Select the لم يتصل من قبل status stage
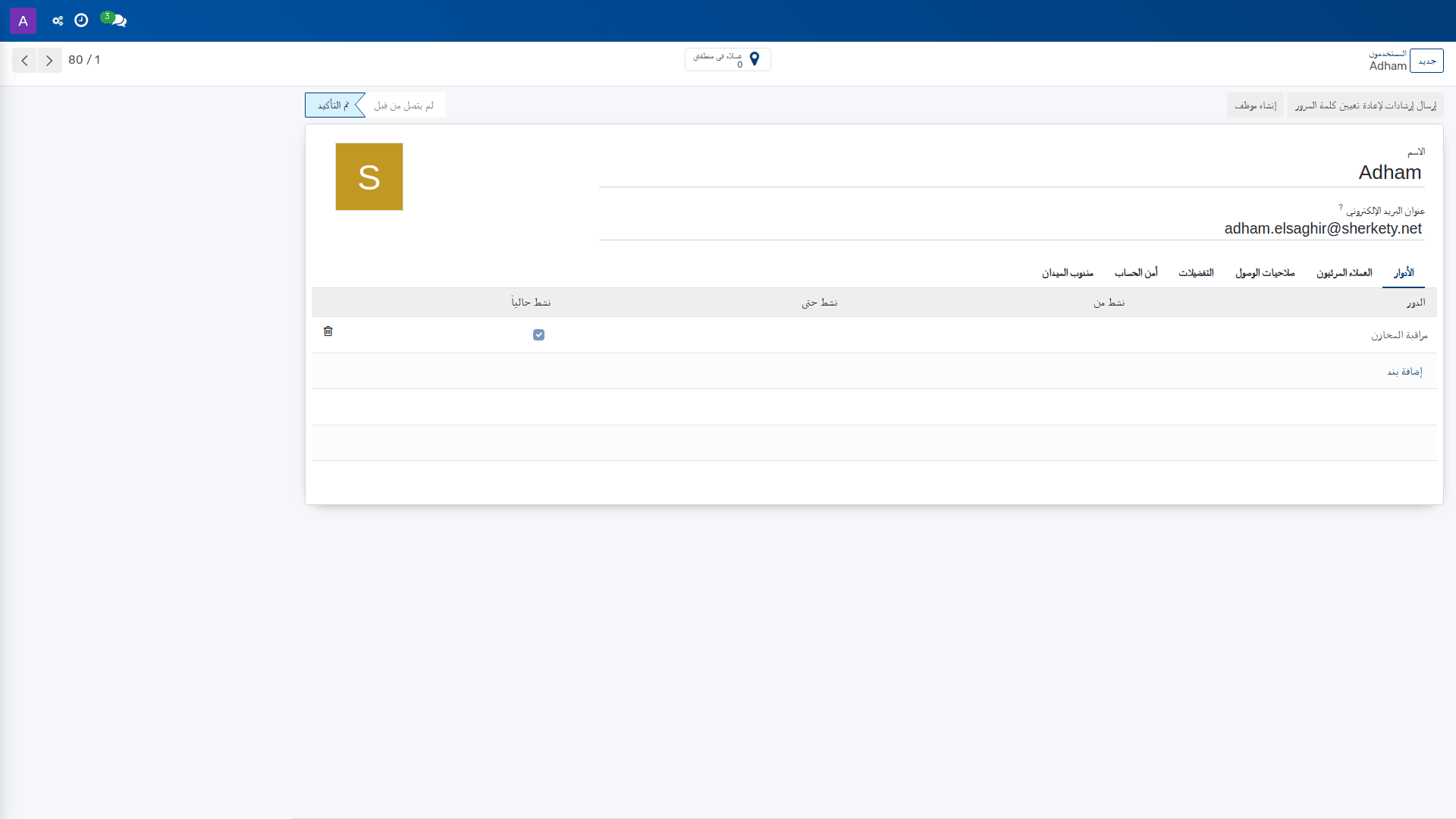This screenshot has width=1456, height=819. click(x=404, y=105)
